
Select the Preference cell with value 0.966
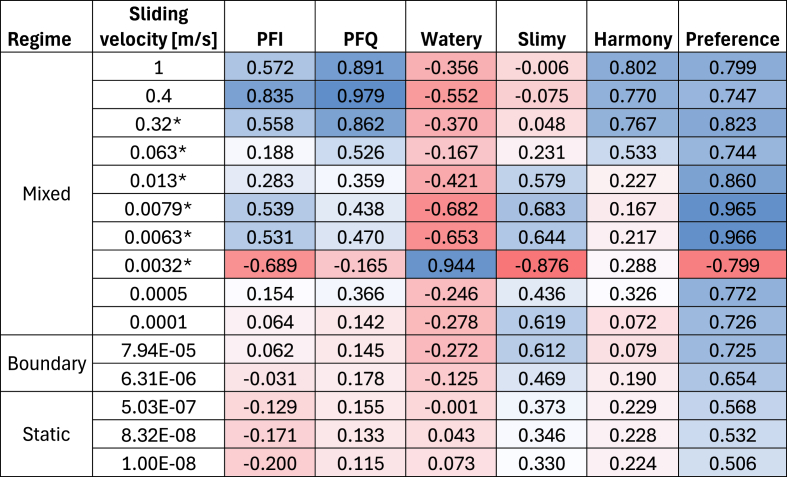point(732,236)
